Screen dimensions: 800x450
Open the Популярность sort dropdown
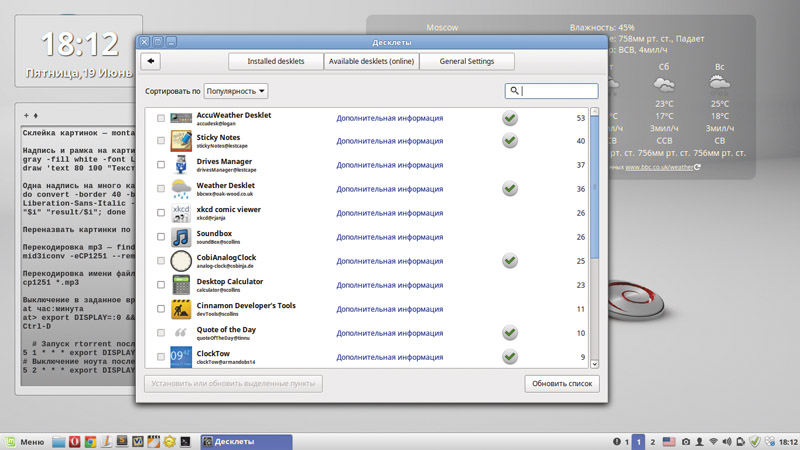(x=236, y=91)
